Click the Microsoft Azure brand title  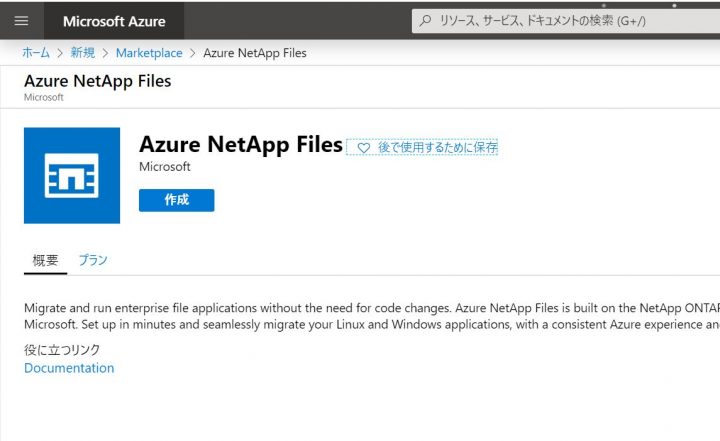(114, 21)
